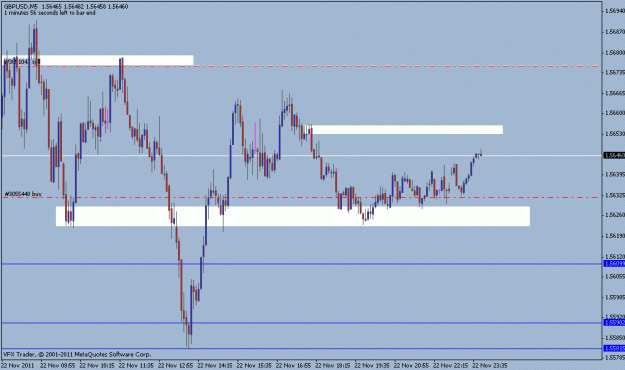Click the blue 1.55819 price tag
625x370 pixels.
coord(614,348)
